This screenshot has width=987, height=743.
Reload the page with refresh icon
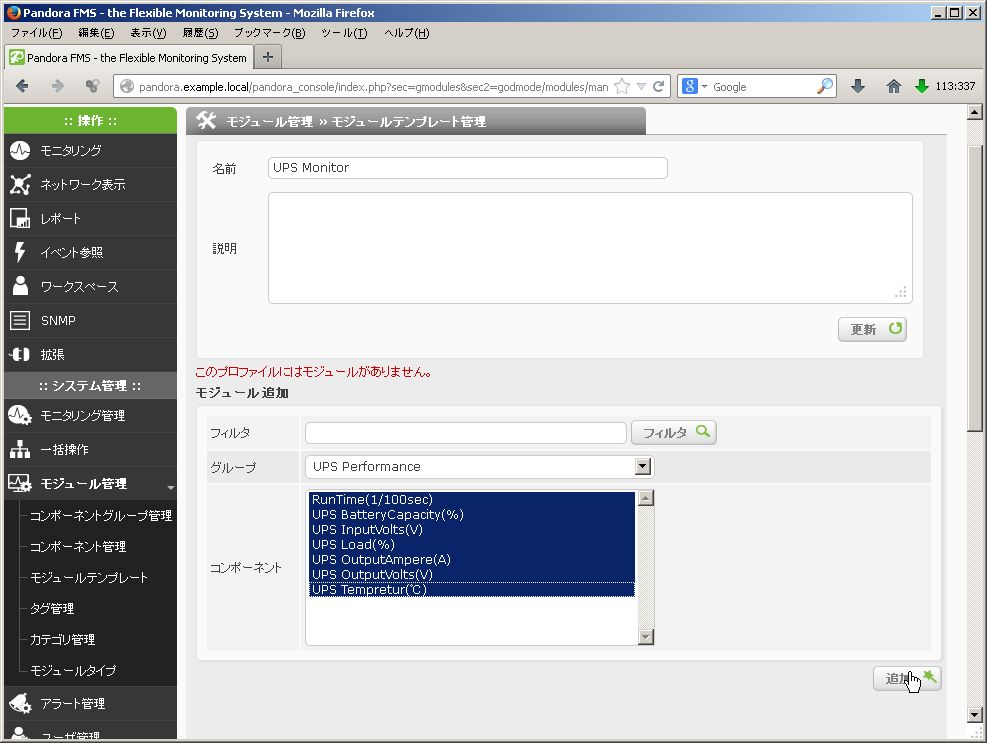coord(658,86)
